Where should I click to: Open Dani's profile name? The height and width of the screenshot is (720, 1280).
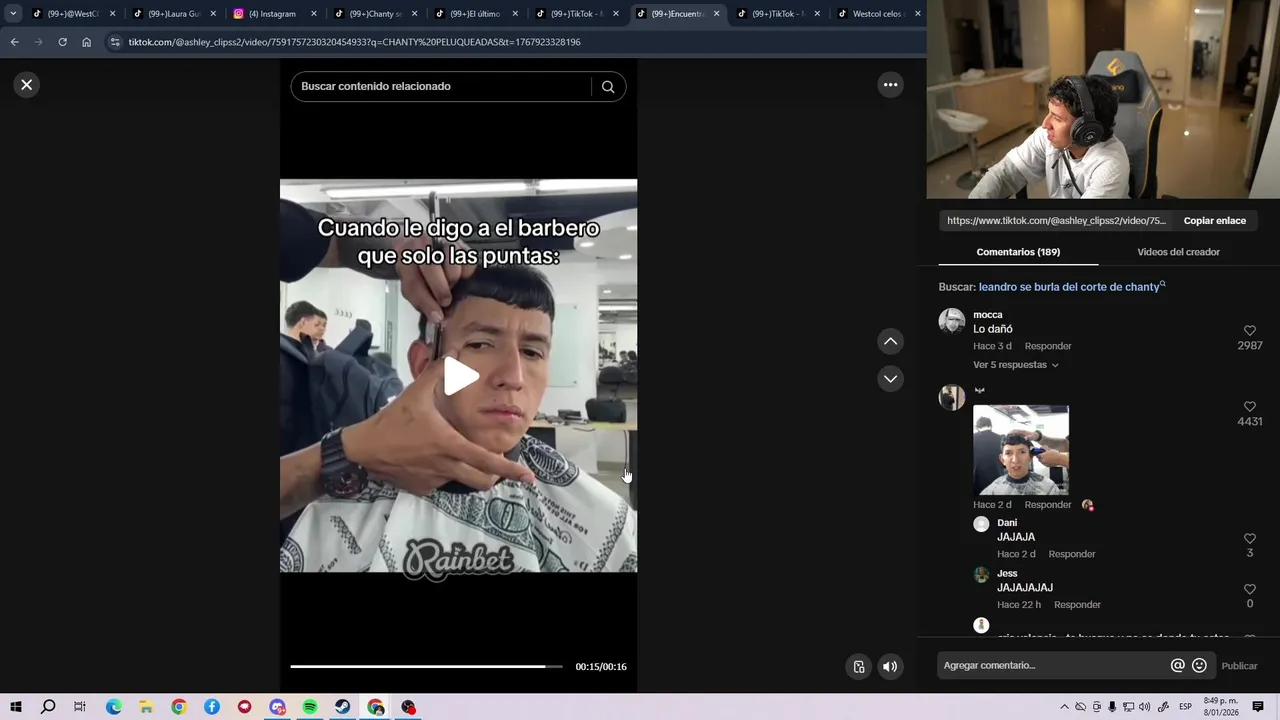[x=1007, y=523]
